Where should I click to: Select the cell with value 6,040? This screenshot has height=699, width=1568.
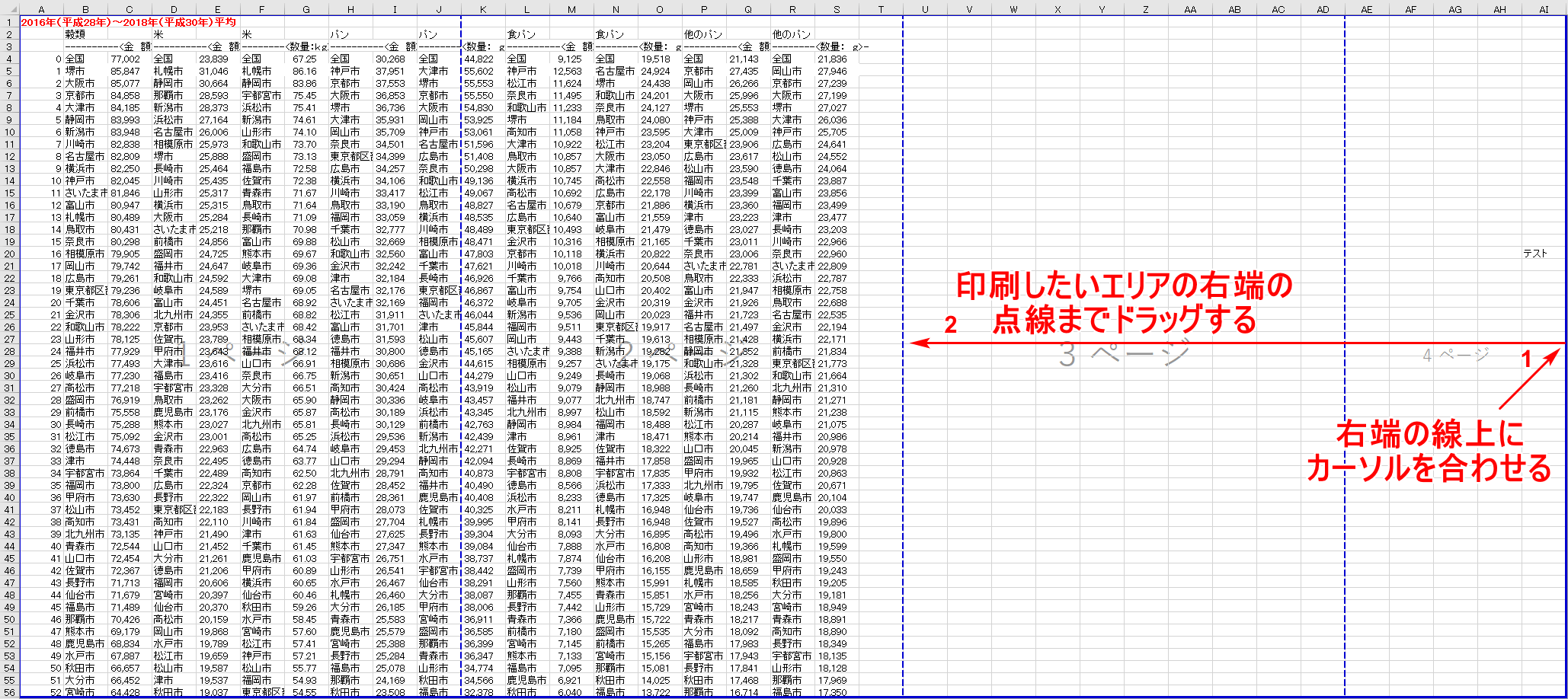[571, 692]
